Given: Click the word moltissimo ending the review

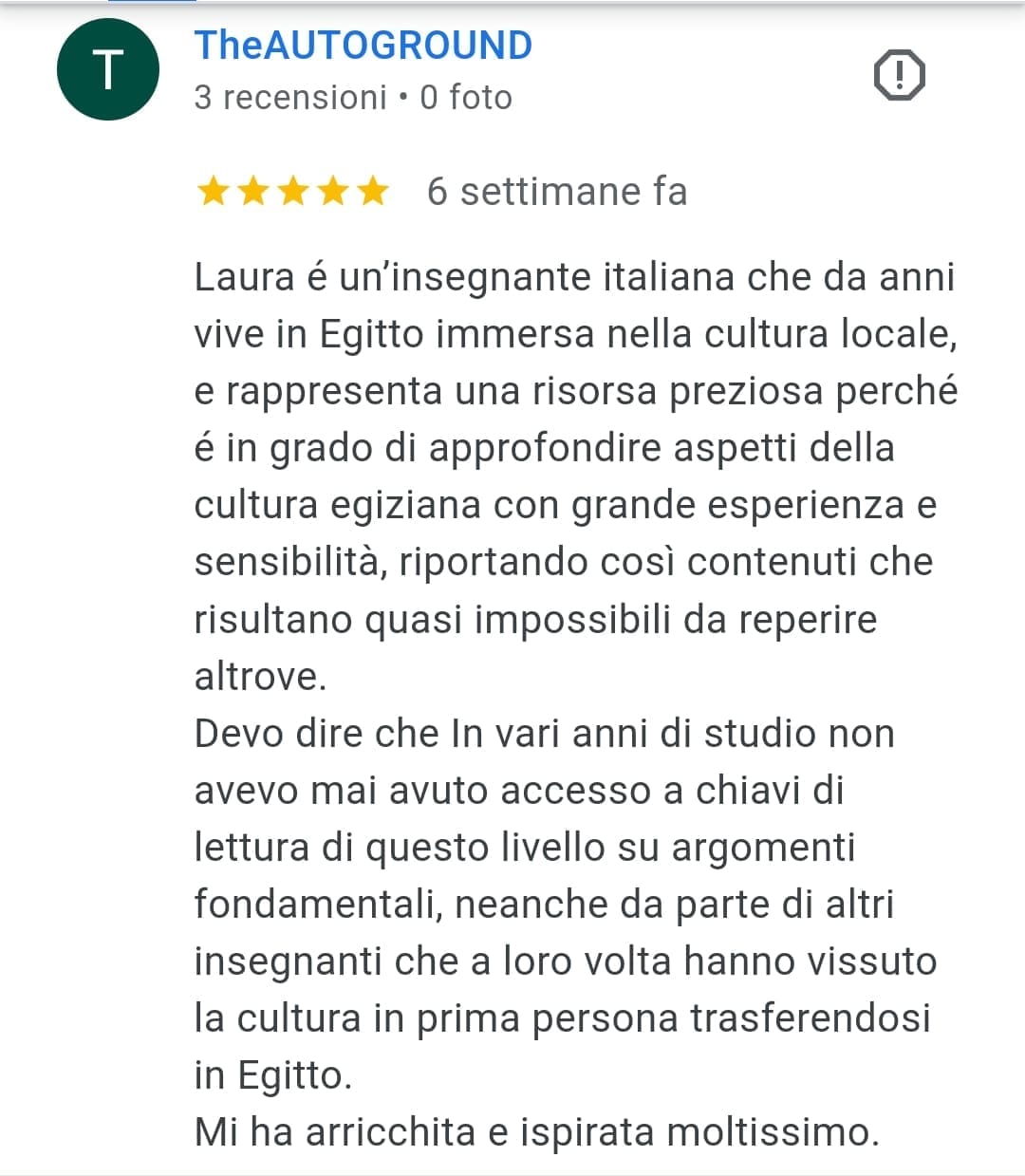Looking at the screenshot, I should coord(773,1132).
